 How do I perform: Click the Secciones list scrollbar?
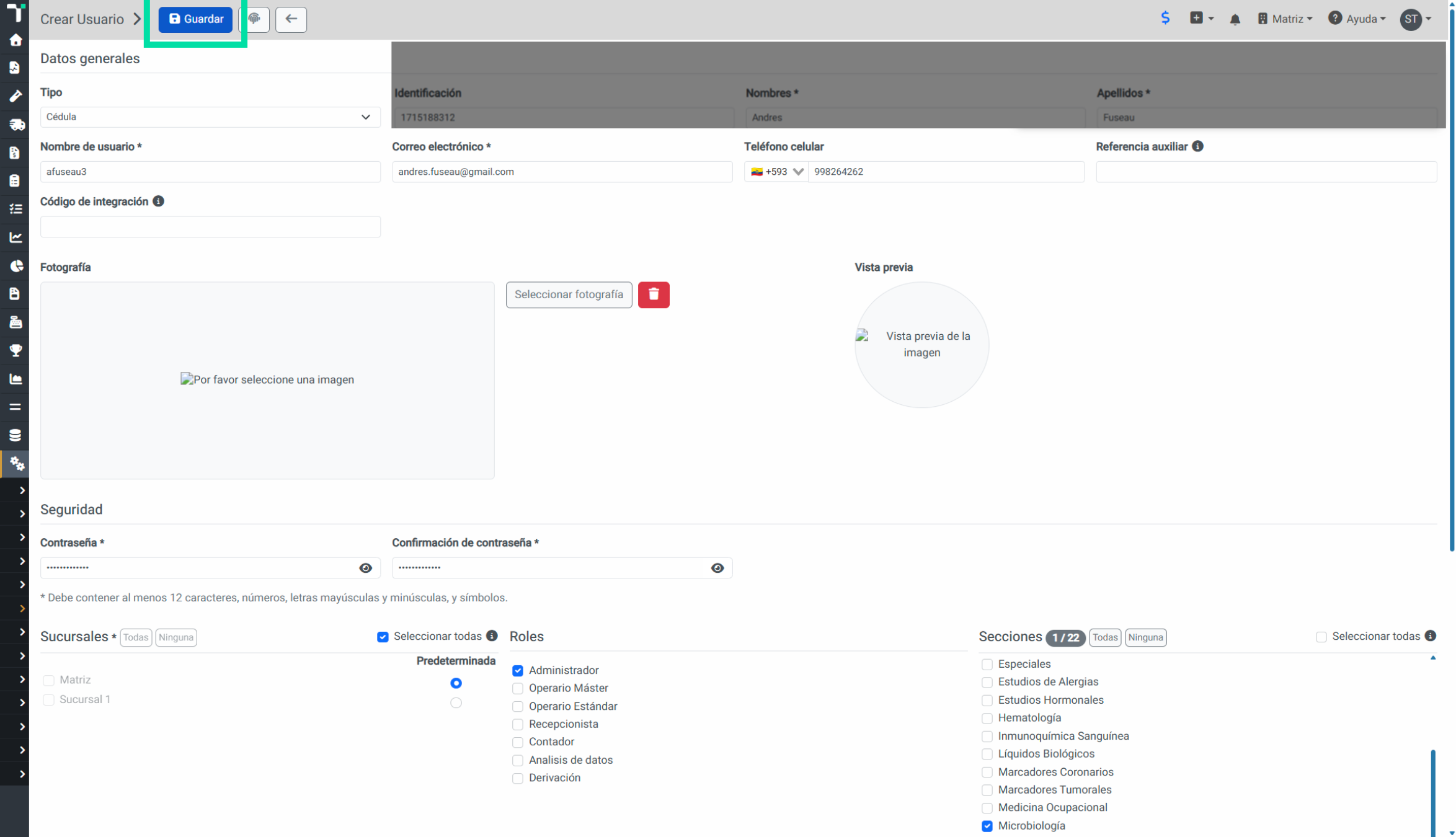(x=1433, y=792)
